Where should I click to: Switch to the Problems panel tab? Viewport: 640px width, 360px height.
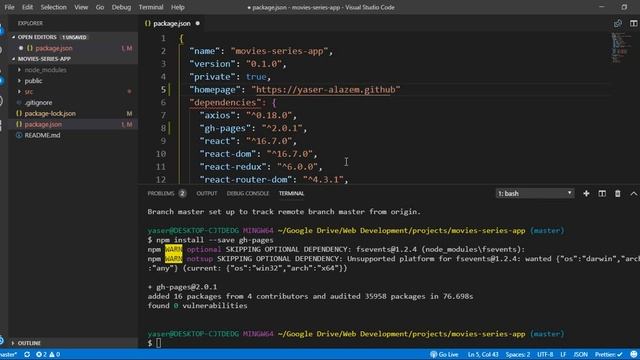pos(161,193)
